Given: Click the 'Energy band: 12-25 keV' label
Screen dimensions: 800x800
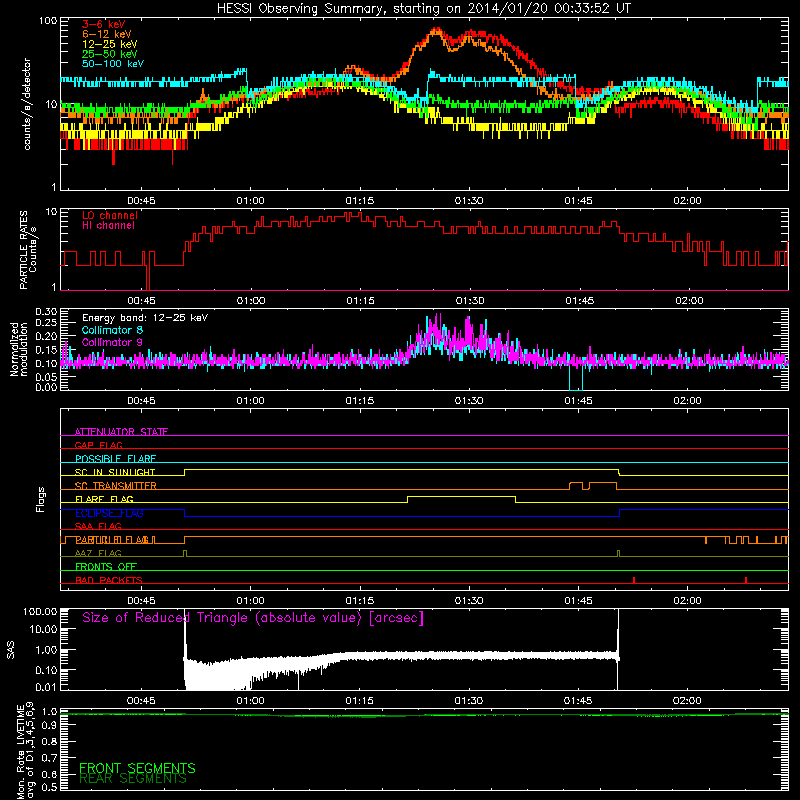Looking at the screenshot, I should click(145, 318).
